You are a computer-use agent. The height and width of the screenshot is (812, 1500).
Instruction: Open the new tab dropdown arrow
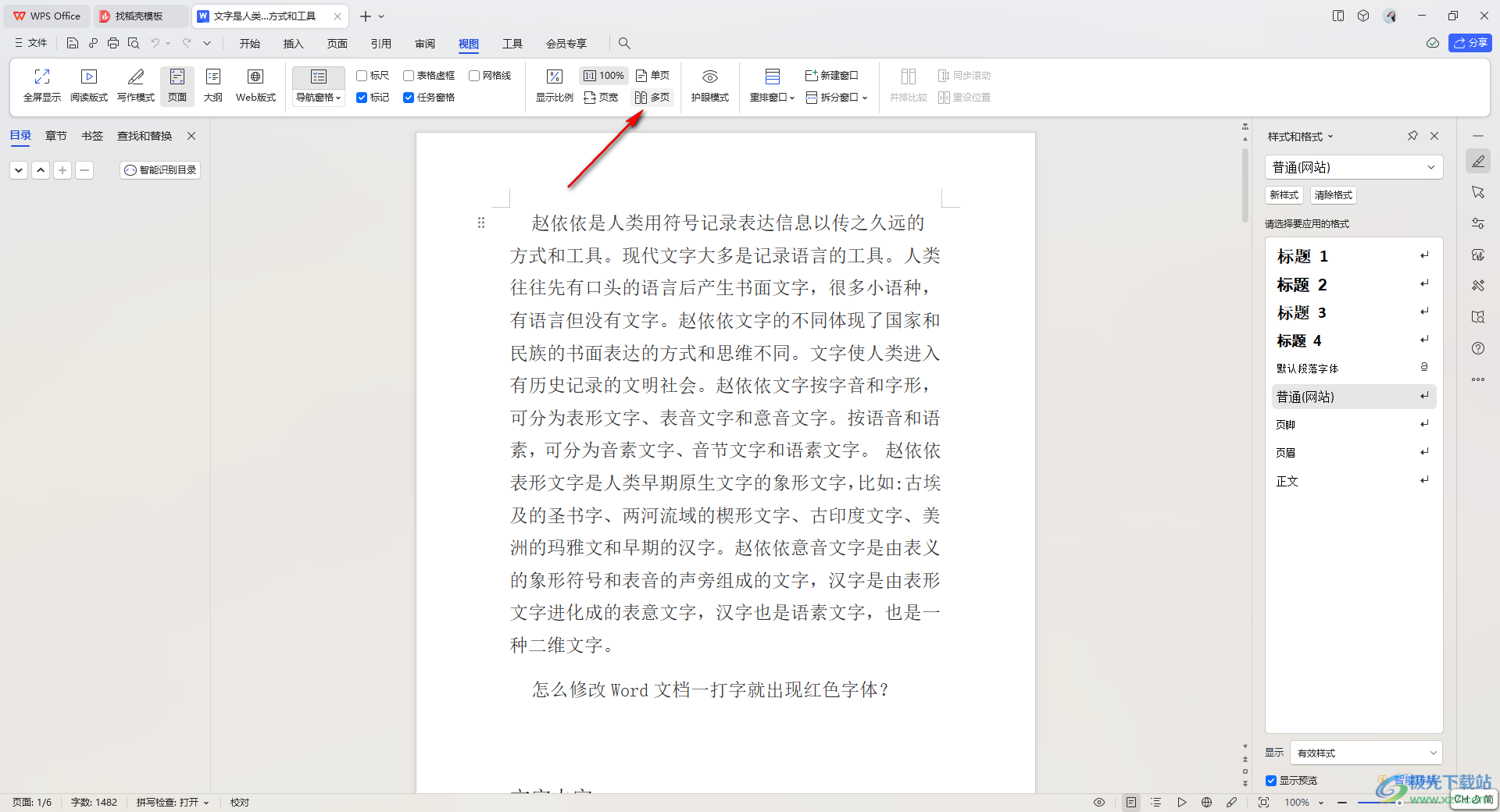tap(381, 16)
